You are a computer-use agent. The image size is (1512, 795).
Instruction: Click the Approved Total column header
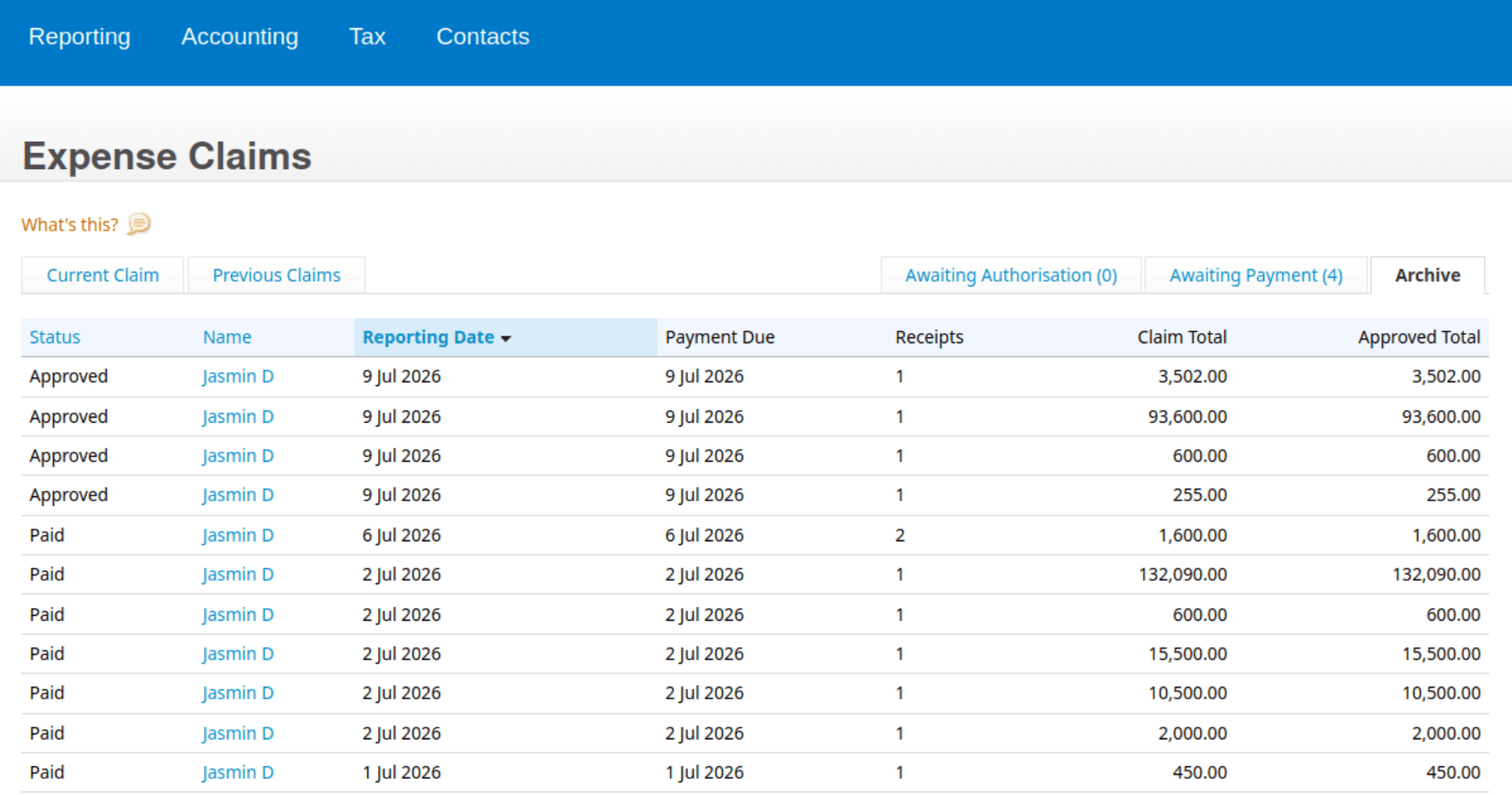tap(1419, 337)
